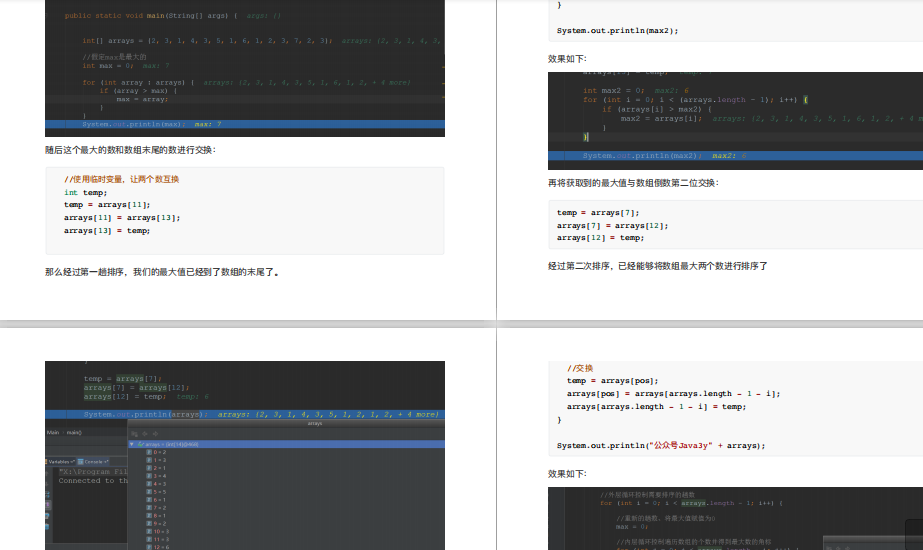Screen dimensions: 923x550
Task: Select the '10 = 3' array element row
Action: (158, 531)
